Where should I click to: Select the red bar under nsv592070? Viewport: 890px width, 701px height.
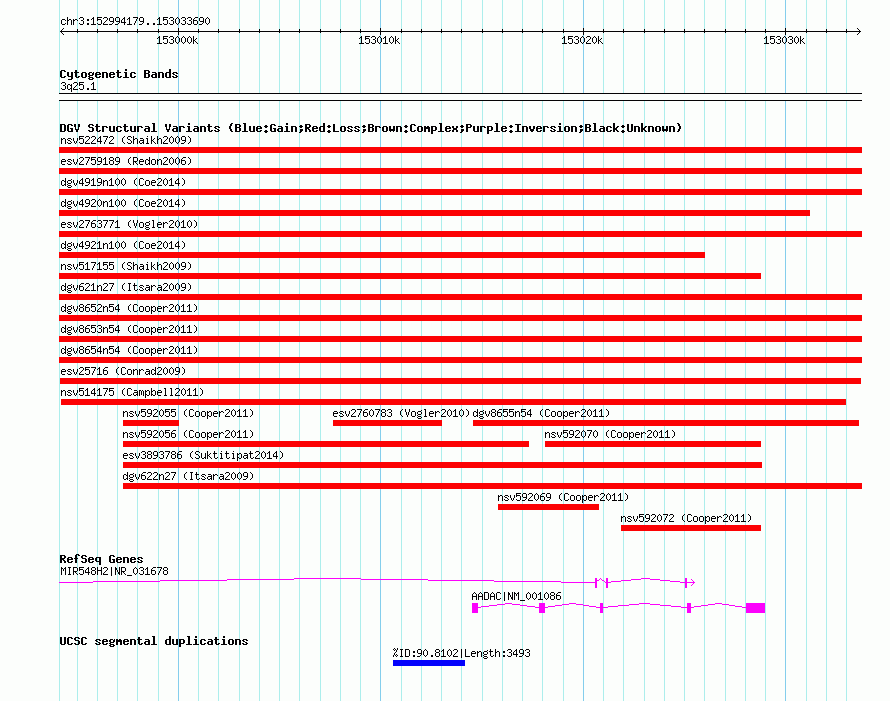tap(653, 444)
